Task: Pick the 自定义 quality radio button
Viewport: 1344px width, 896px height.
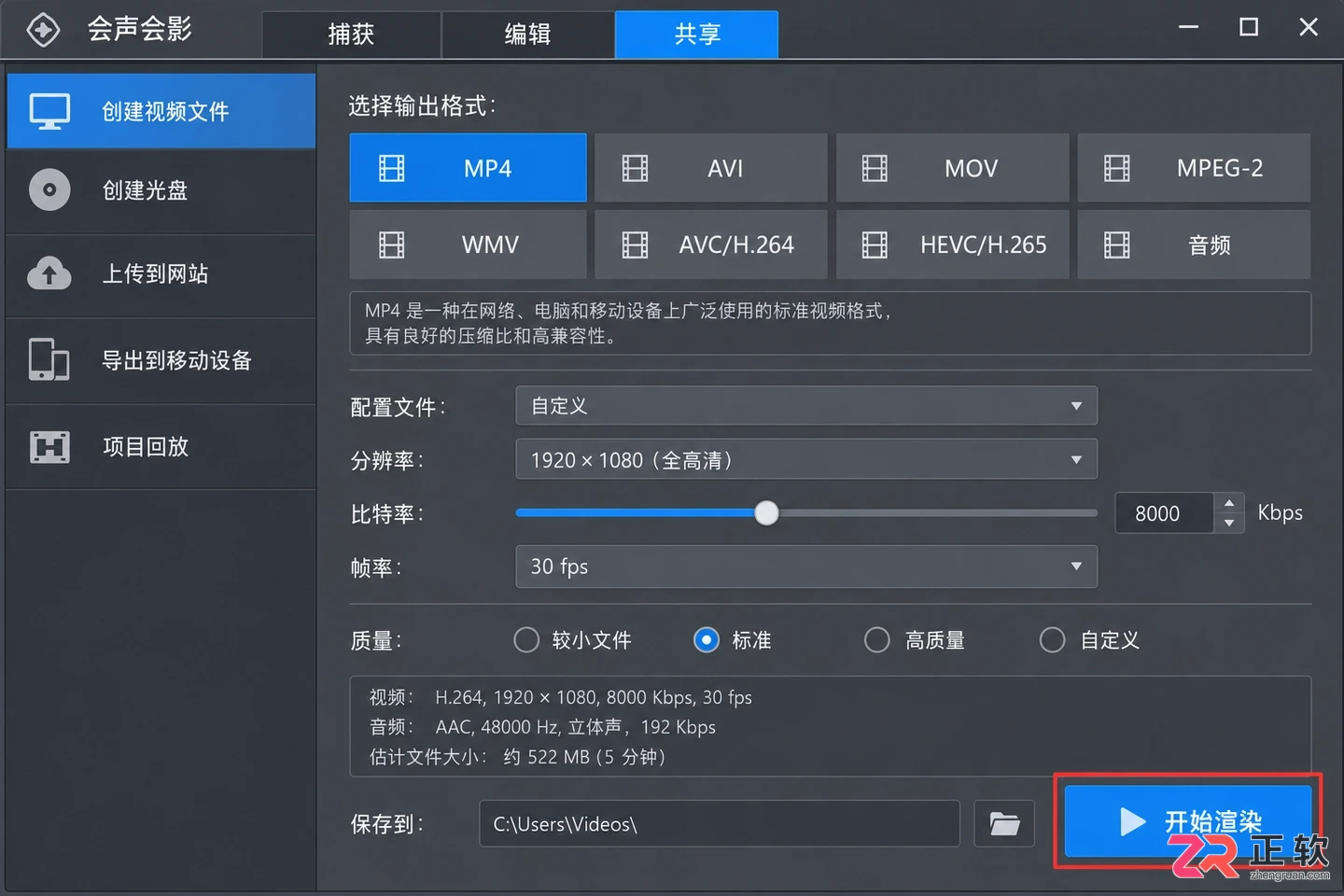Action: [1052, 640]
